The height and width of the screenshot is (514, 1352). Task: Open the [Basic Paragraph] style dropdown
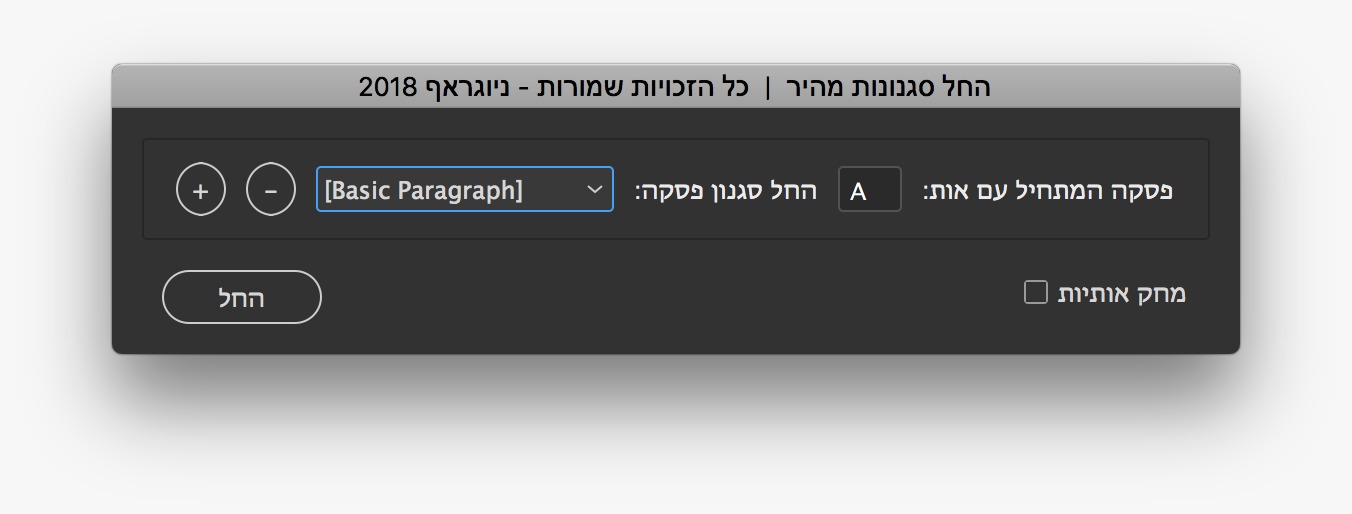click(x=464, y=189)
